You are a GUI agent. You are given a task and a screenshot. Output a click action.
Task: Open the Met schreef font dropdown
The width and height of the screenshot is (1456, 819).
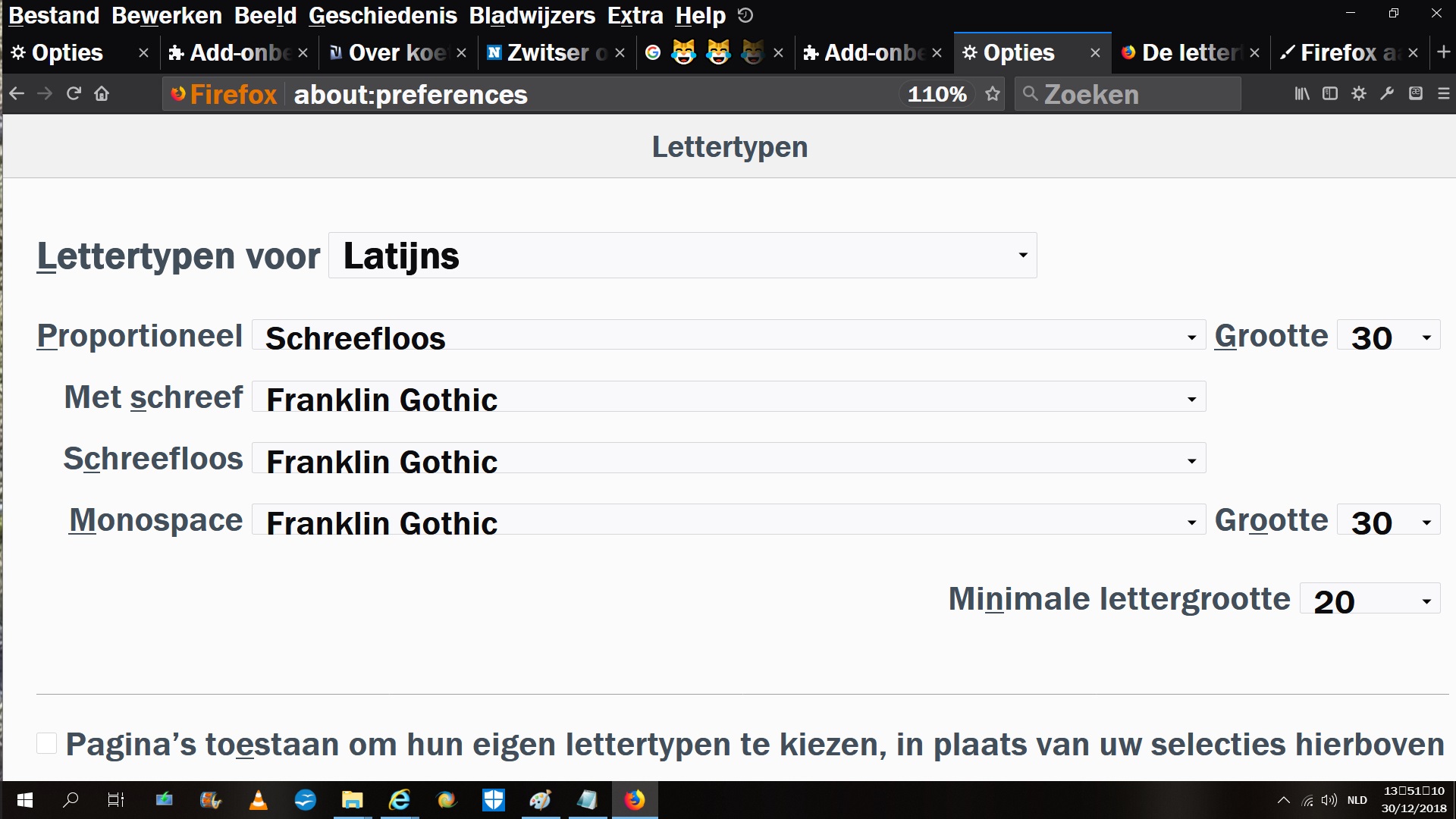728,398
